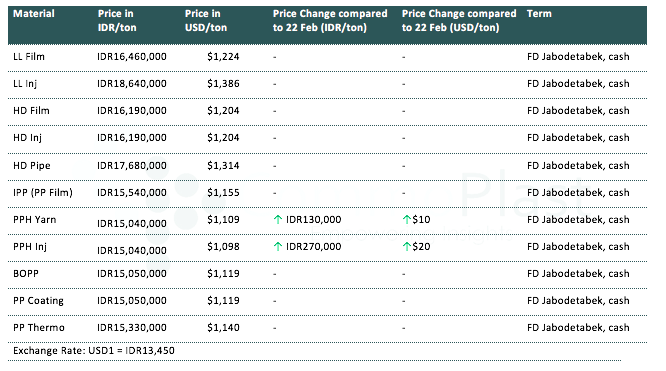The width and height of the screenshot is (666, 371).
Task: Click the Exchange Rate USD1 = IDR13,450 note
Action: click(94, 351)
